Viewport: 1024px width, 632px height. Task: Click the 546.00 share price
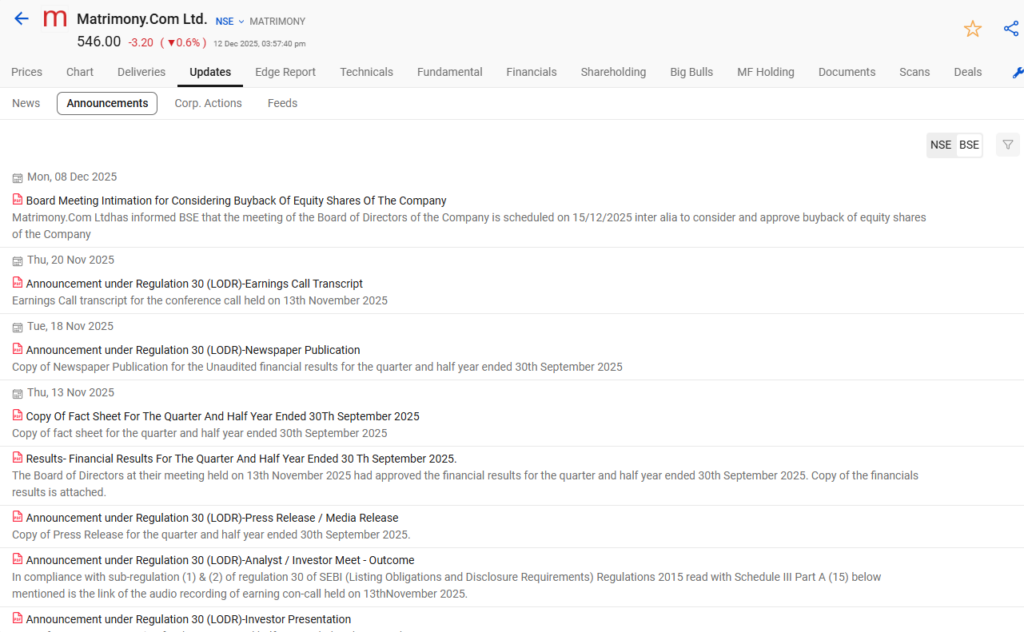(x=99, y=42)
